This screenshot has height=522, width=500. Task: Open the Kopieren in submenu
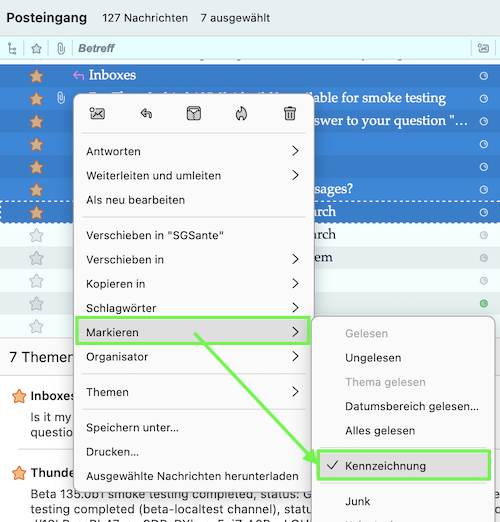pyautogui.click(x=193, y=284)
